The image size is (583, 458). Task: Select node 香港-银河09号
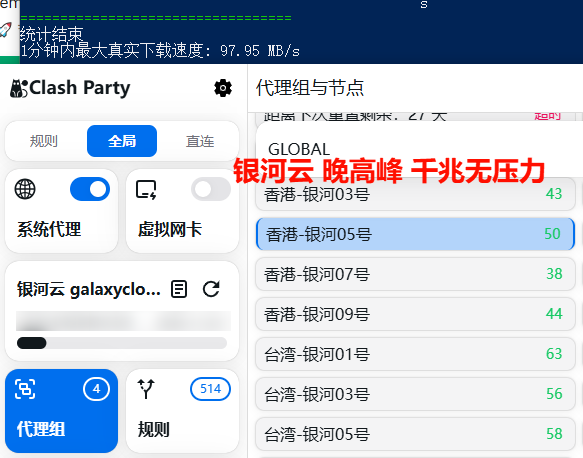415,314
